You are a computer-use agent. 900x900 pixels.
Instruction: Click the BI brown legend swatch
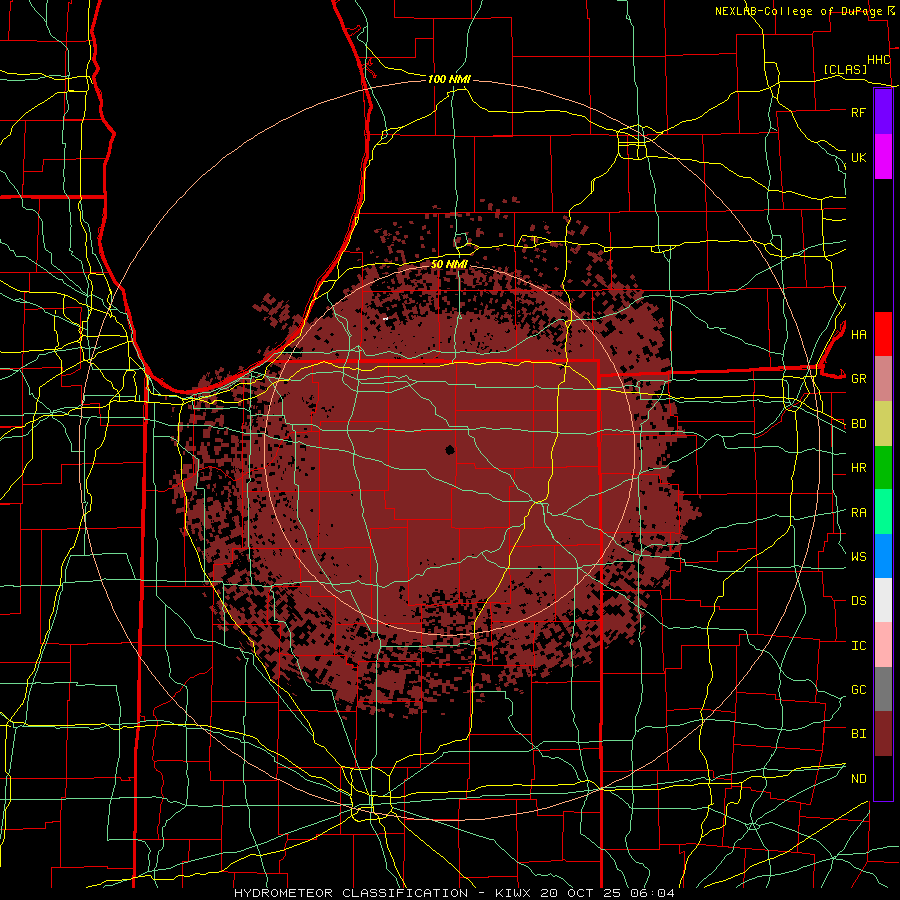click(883, 734)
